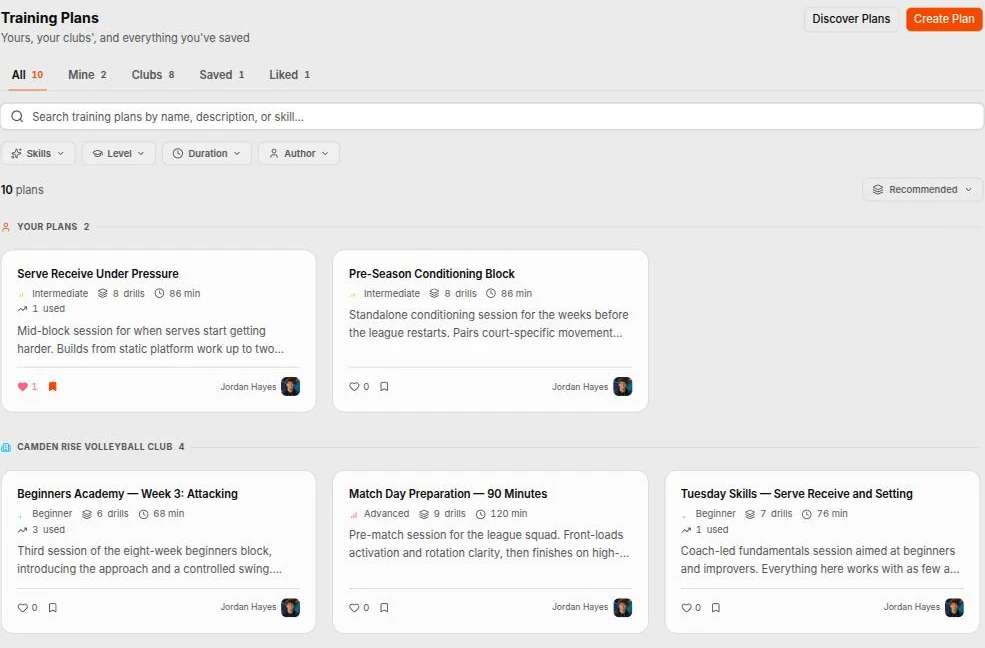Click the Create Plan button

[944, 19]
